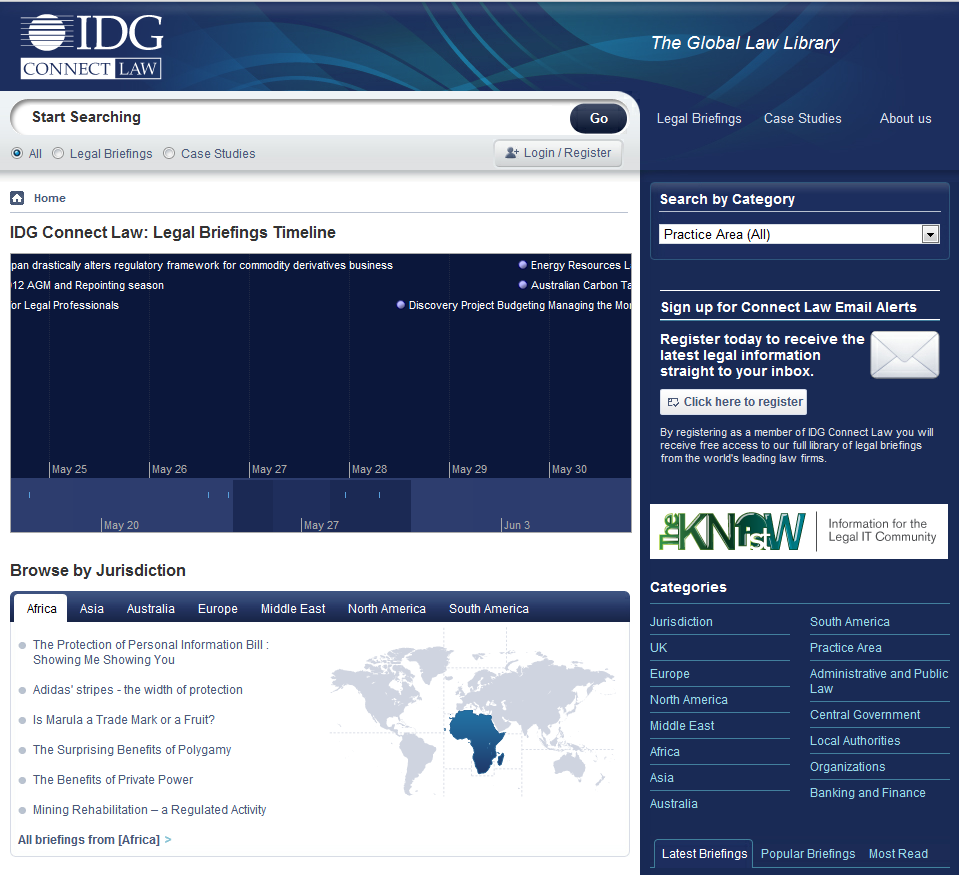Open Administrative and Public Law category
The height and width of the screenshot is (875, 959).
pyautogui.click(x=879, y=681)
